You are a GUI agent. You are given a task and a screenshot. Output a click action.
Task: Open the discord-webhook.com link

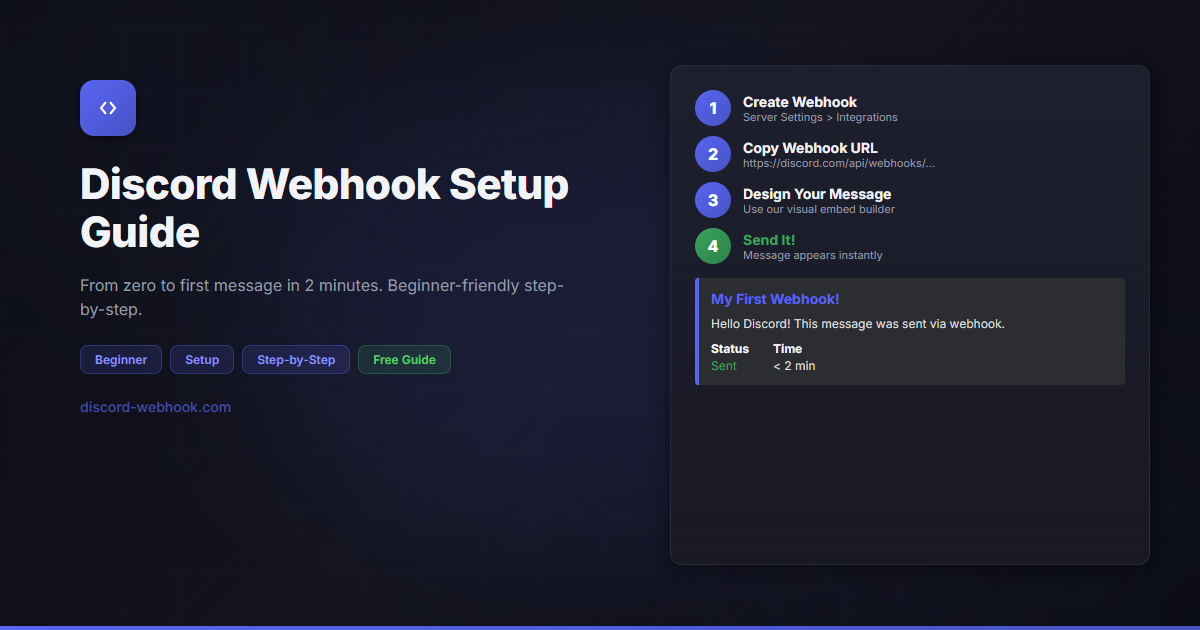pyautogui.click(x=155, y=407)
